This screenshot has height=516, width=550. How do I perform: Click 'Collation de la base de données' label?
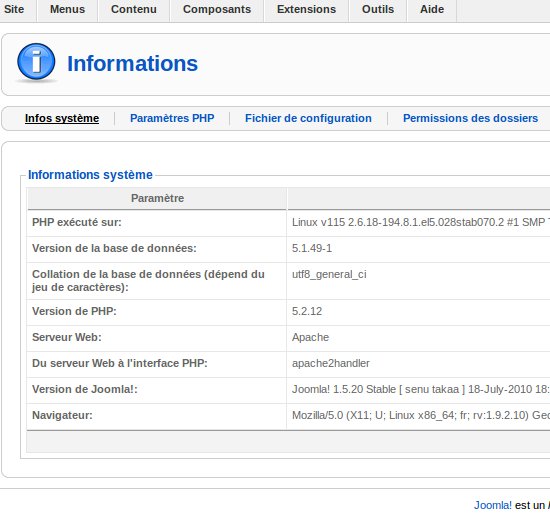tap(148, 281)
